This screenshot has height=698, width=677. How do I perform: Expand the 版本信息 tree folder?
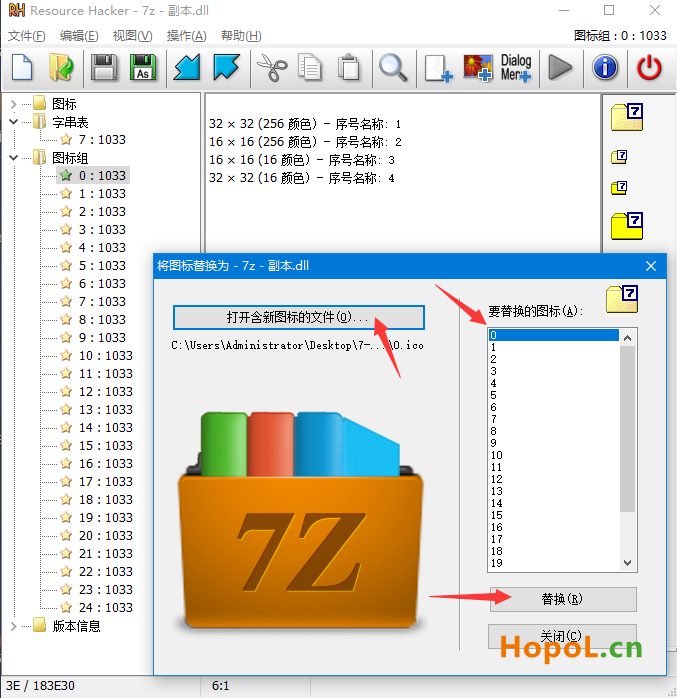pyautogui.click(x=13, y=626)
